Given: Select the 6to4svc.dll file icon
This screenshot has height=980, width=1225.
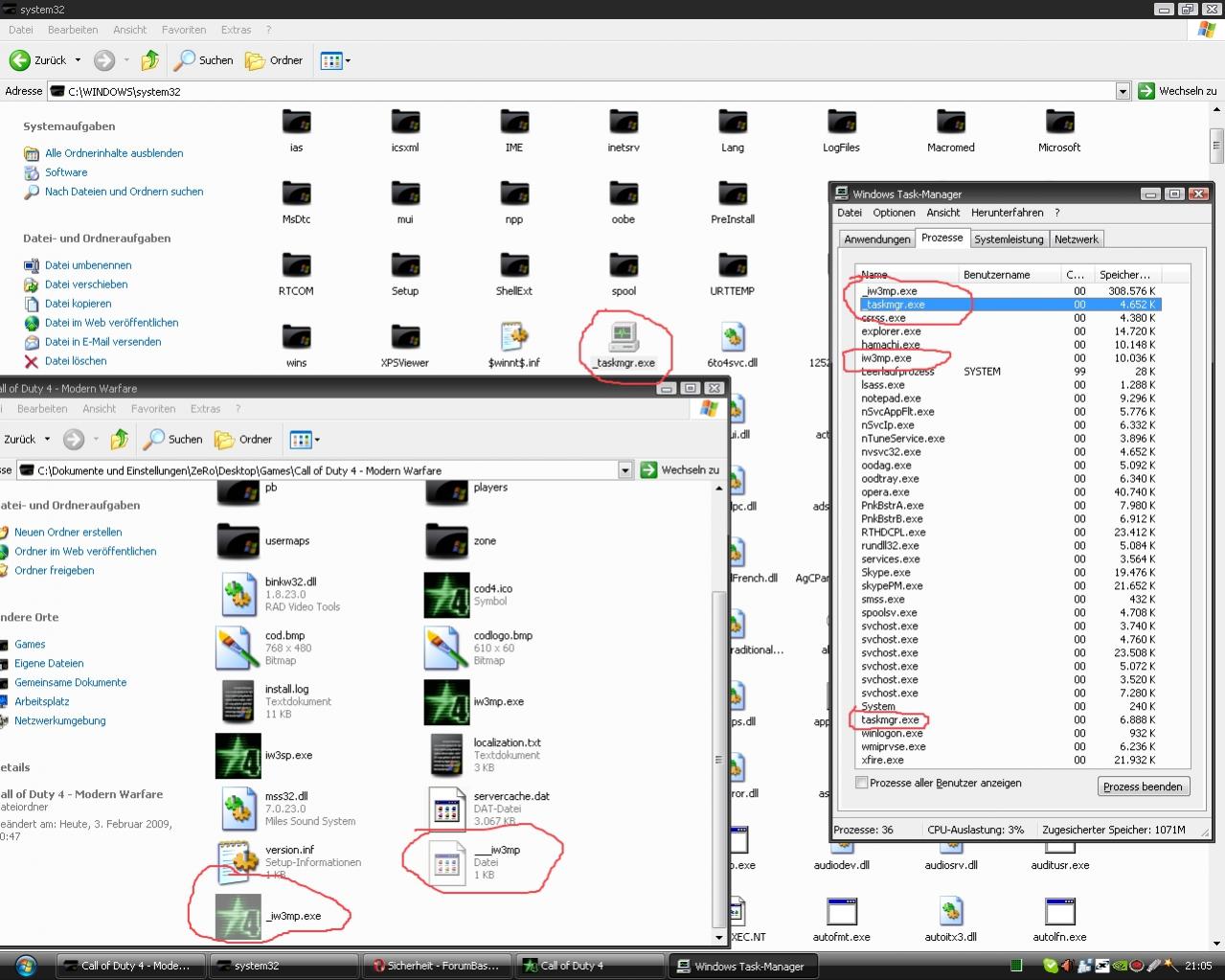Looking at the screenshot, I should [733, 337].
